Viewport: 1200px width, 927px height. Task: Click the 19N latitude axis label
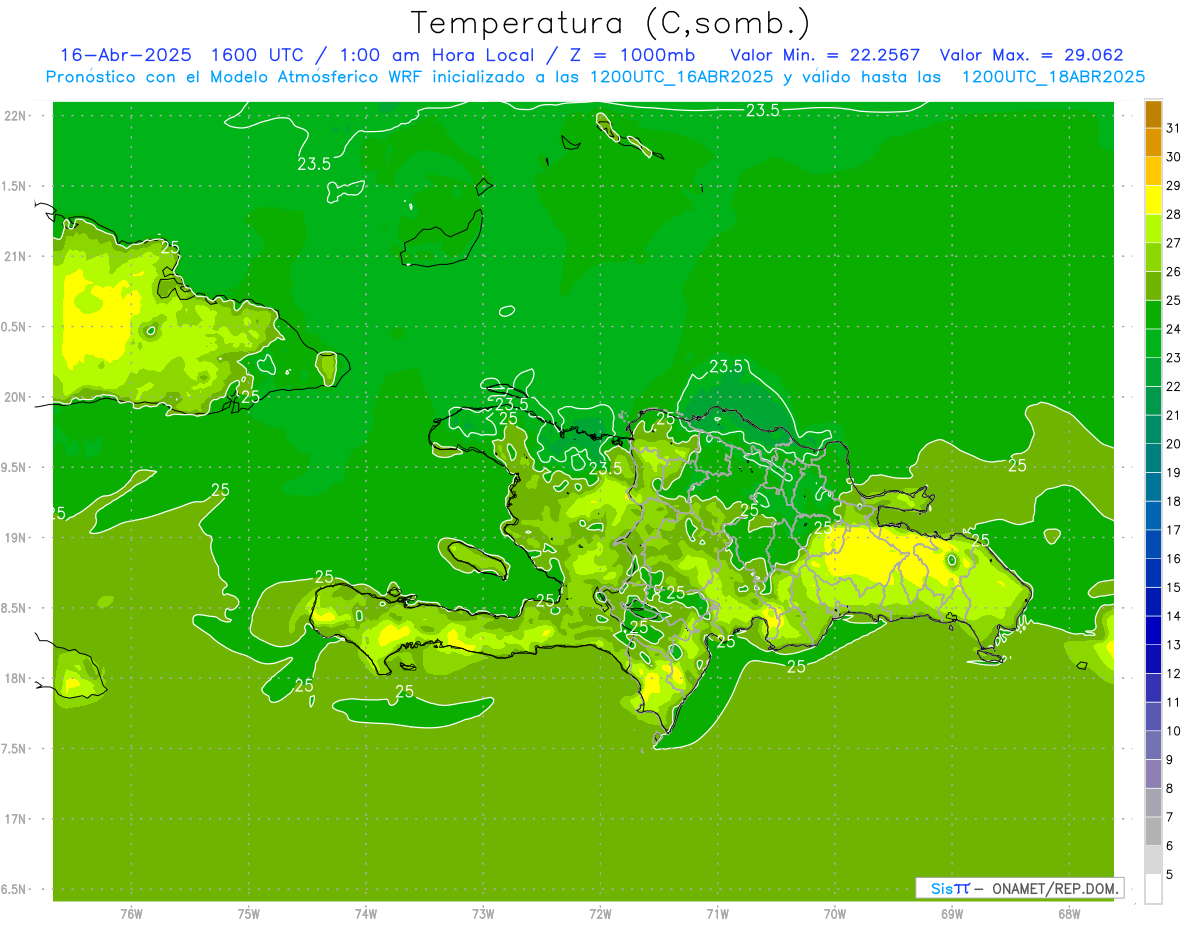(15, 538)
